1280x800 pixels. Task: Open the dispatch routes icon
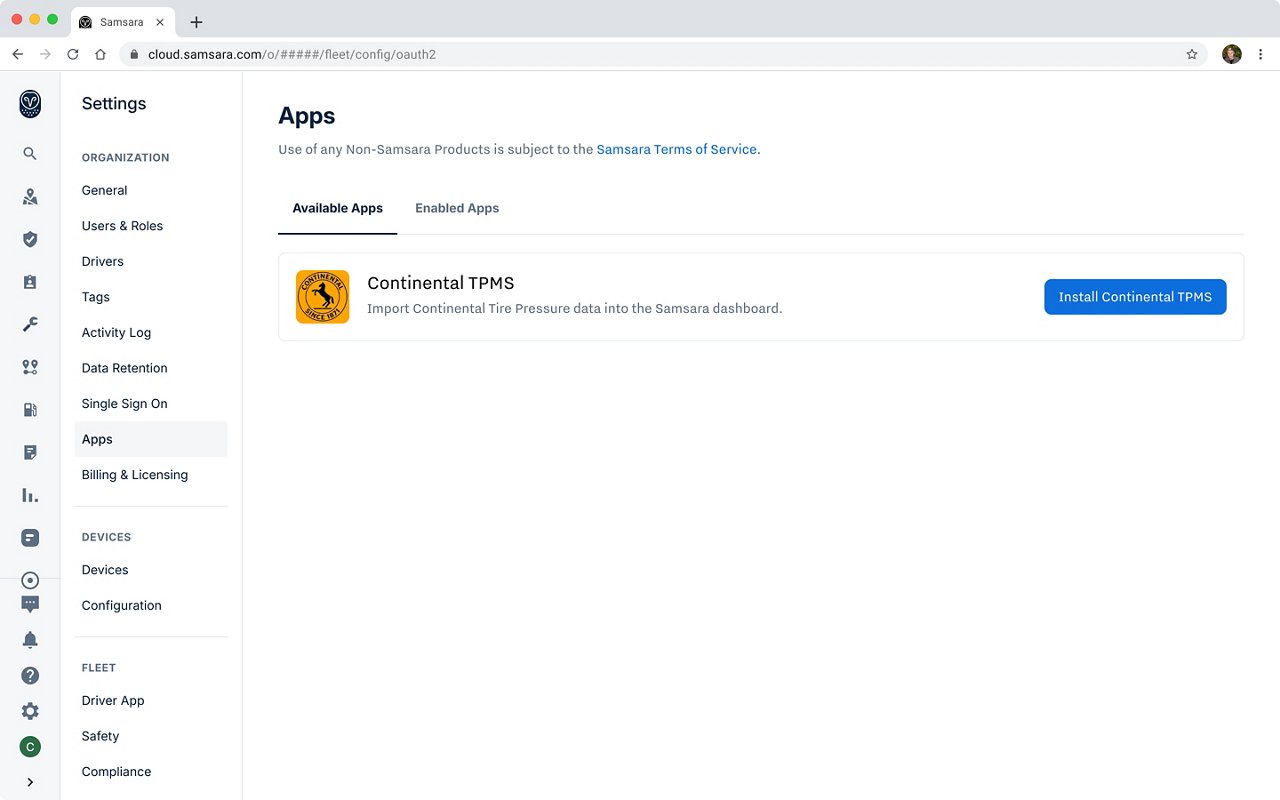point(30,367)
